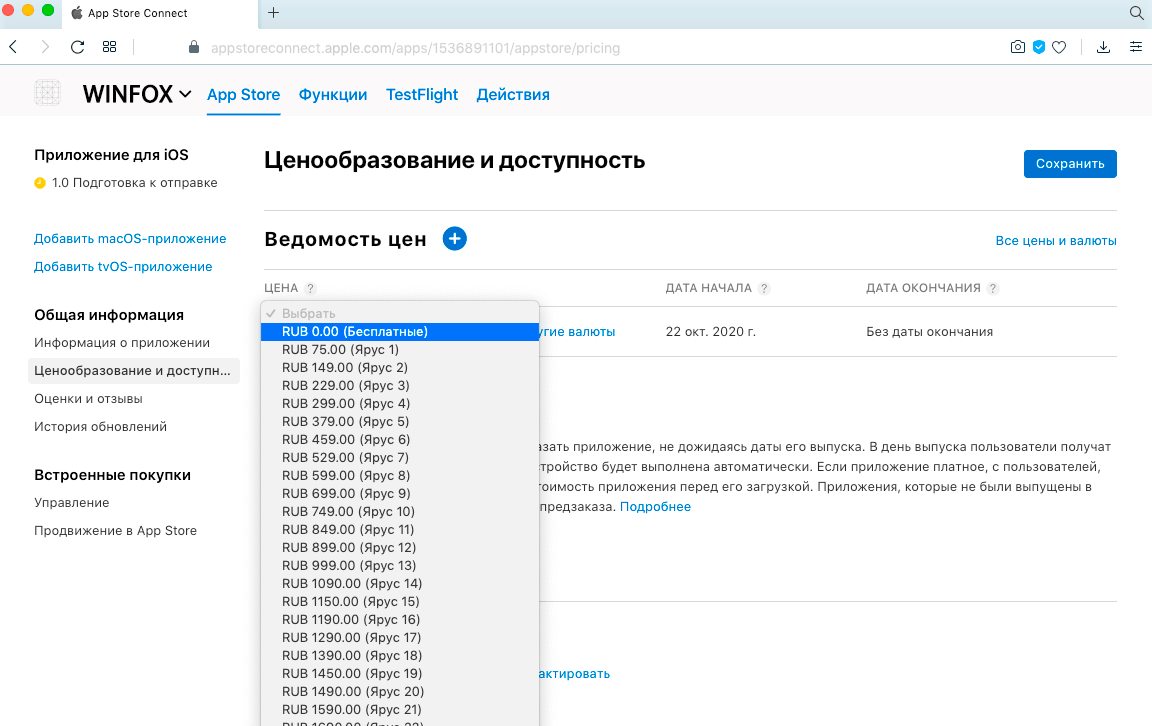
Task: Click Добавить macOS-приложение link
Action: pos(130,239)
